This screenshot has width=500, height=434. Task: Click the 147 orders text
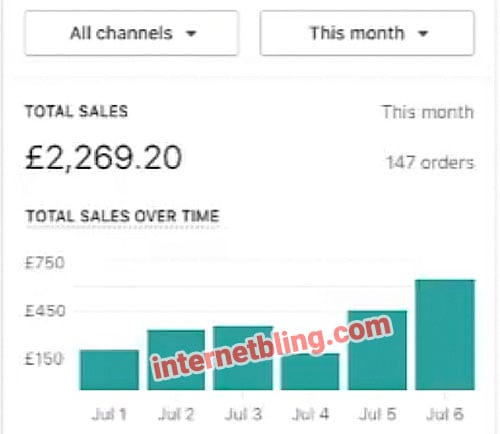click(x=430, y=163)
